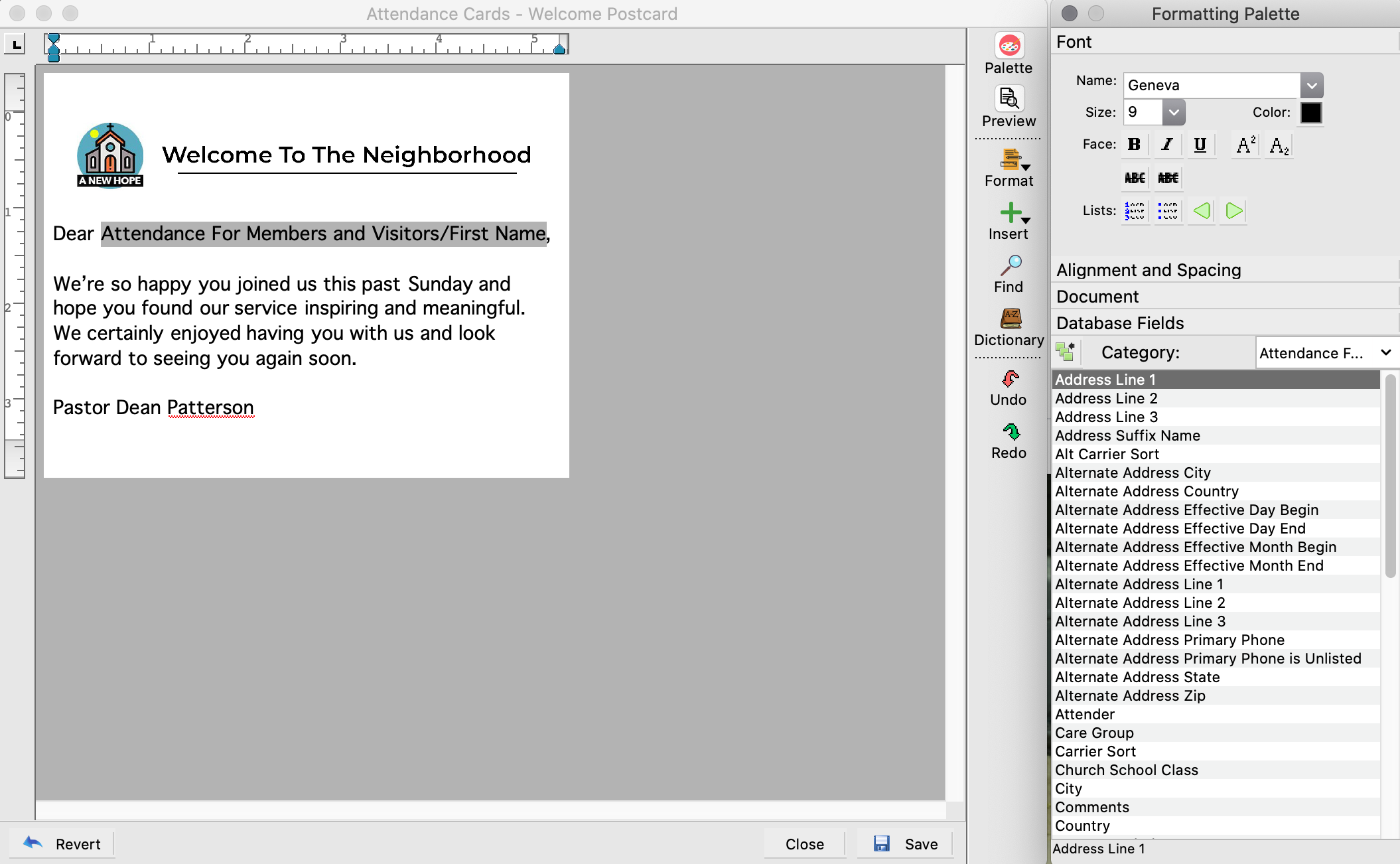This screenshot has width=1400, height=864.
Task: Open the Dictionary tool
Action: coord(1010,319)
